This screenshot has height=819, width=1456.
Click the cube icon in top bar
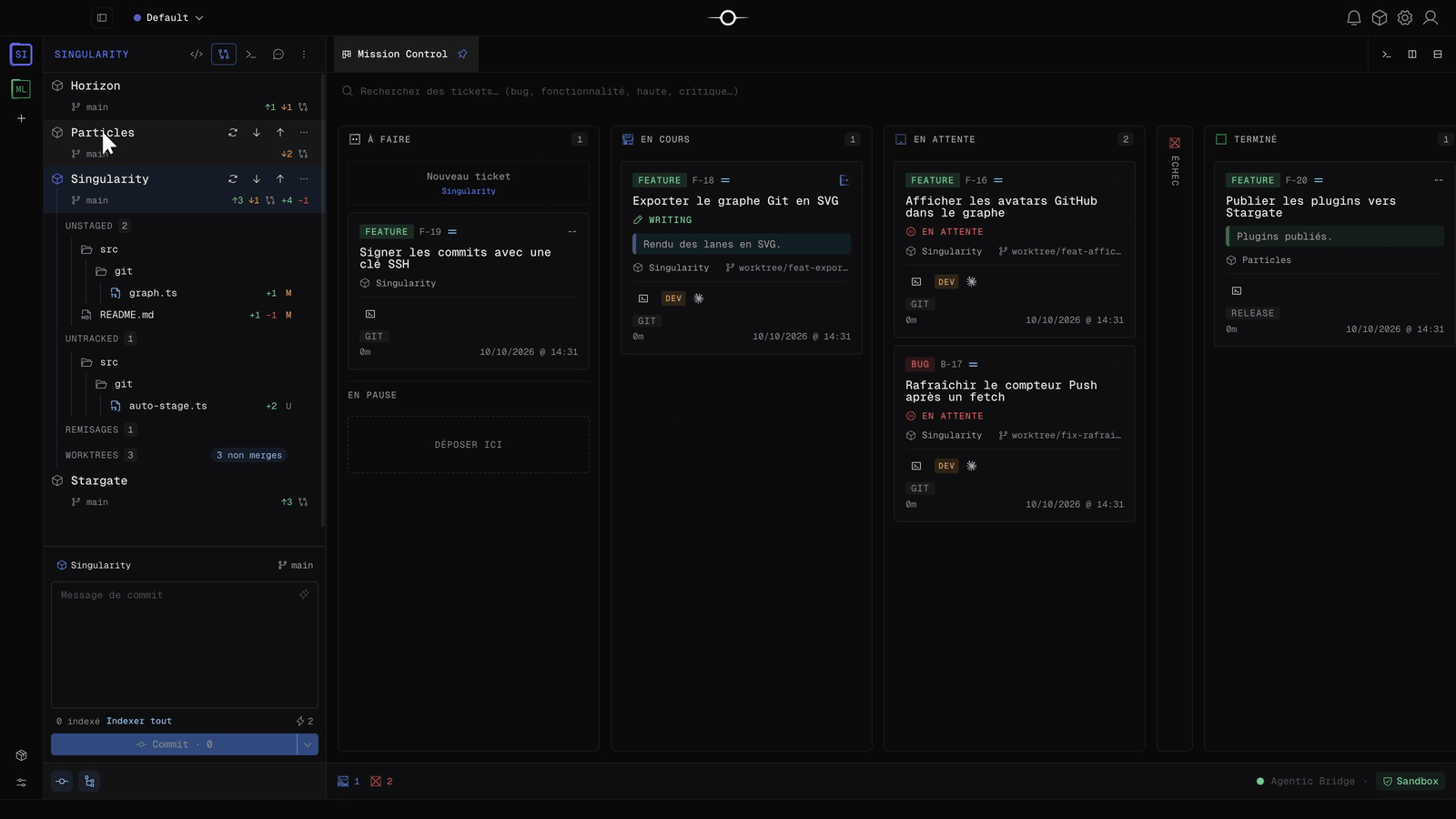(x=1380, y=18)
